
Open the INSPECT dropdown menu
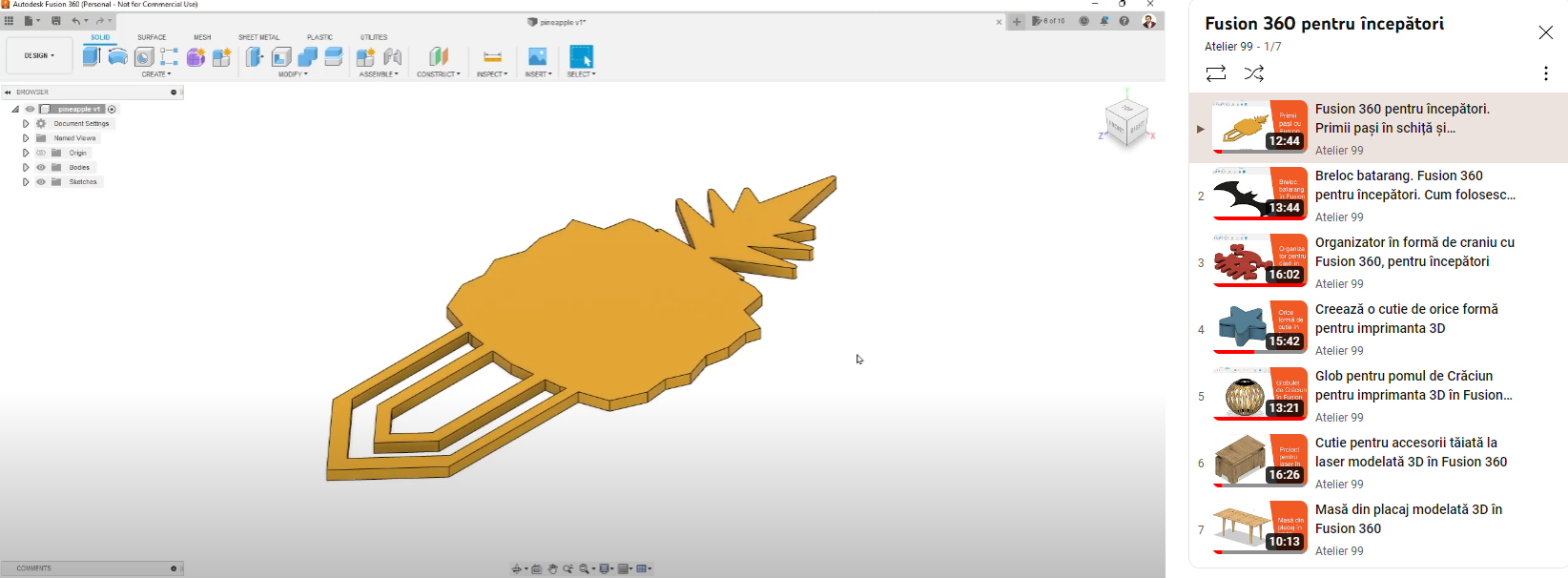pyautogui.click(x=492, y=74)
